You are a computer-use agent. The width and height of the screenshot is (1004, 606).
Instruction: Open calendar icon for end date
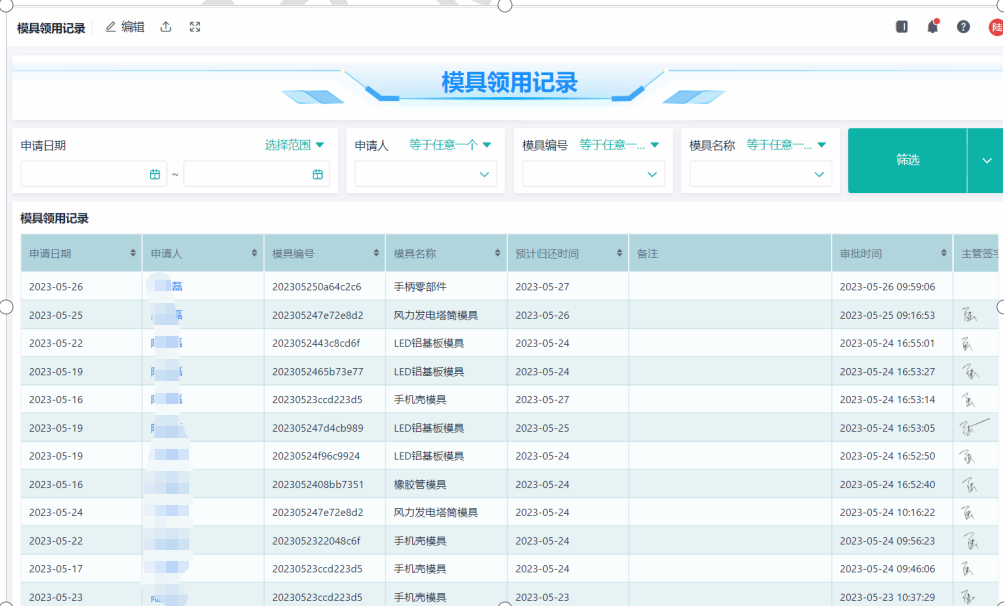tap(318, 174)
